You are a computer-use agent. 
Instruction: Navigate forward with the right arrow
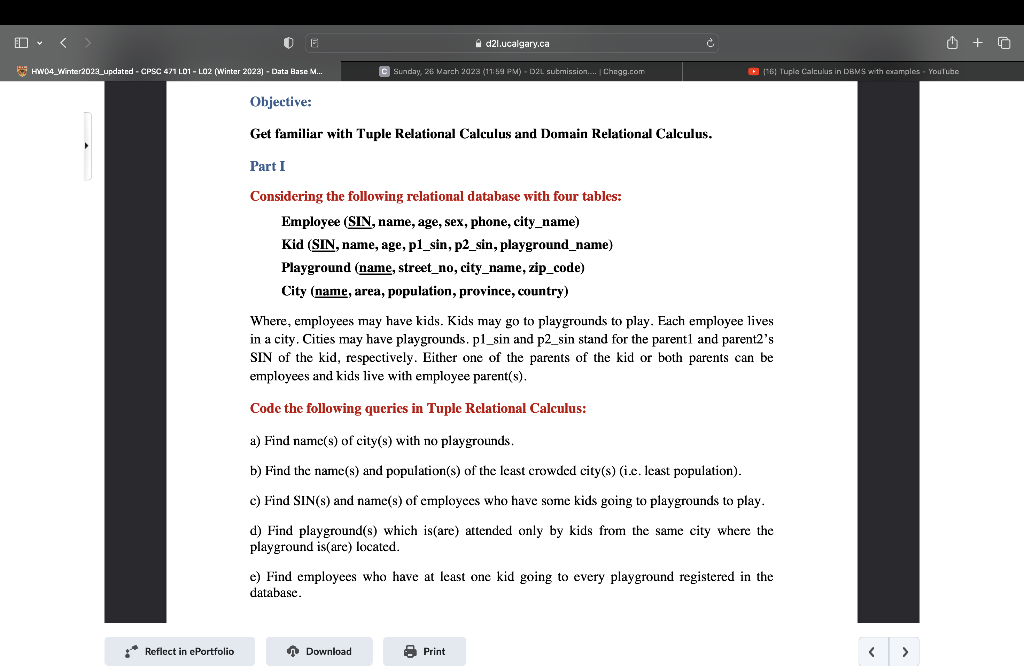pyautogui.click(x=88, y=43)
